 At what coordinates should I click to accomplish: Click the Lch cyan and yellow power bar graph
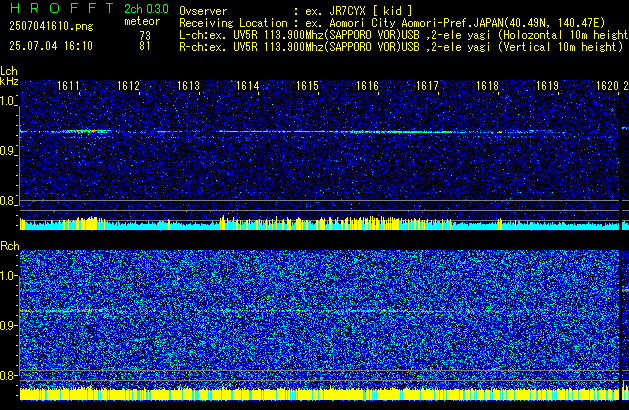[x=319, y=223]
